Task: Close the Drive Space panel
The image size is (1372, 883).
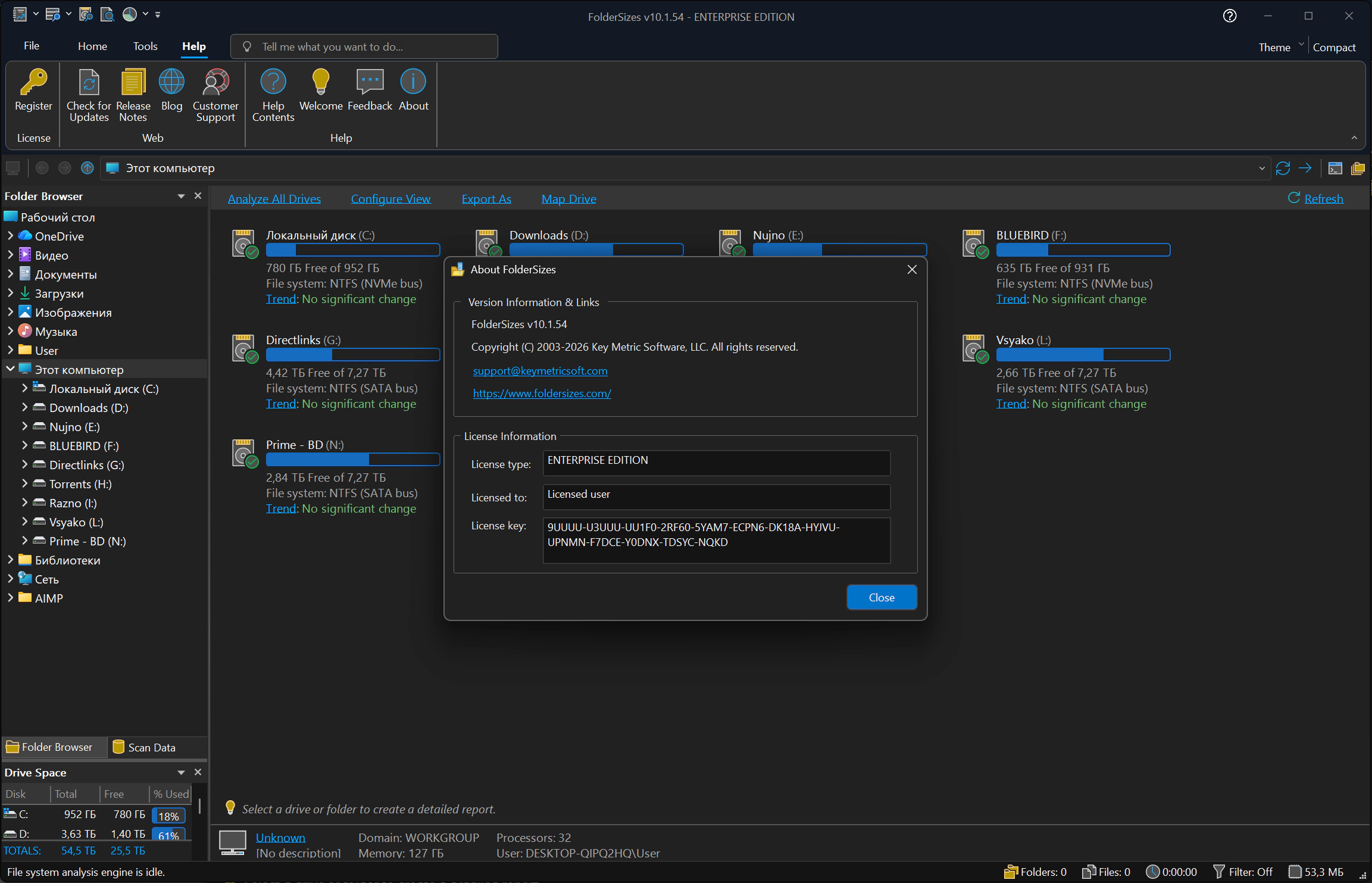Action: click(x=198, y=772)
